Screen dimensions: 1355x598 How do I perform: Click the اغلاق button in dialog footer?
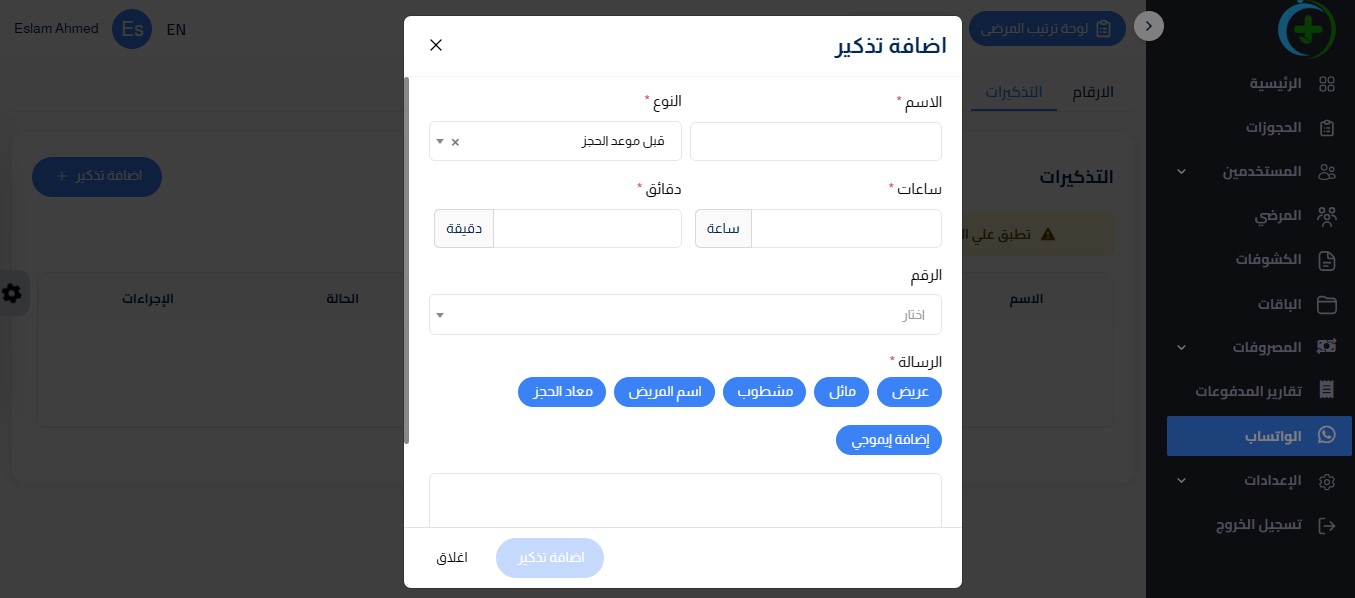(452, 558)
